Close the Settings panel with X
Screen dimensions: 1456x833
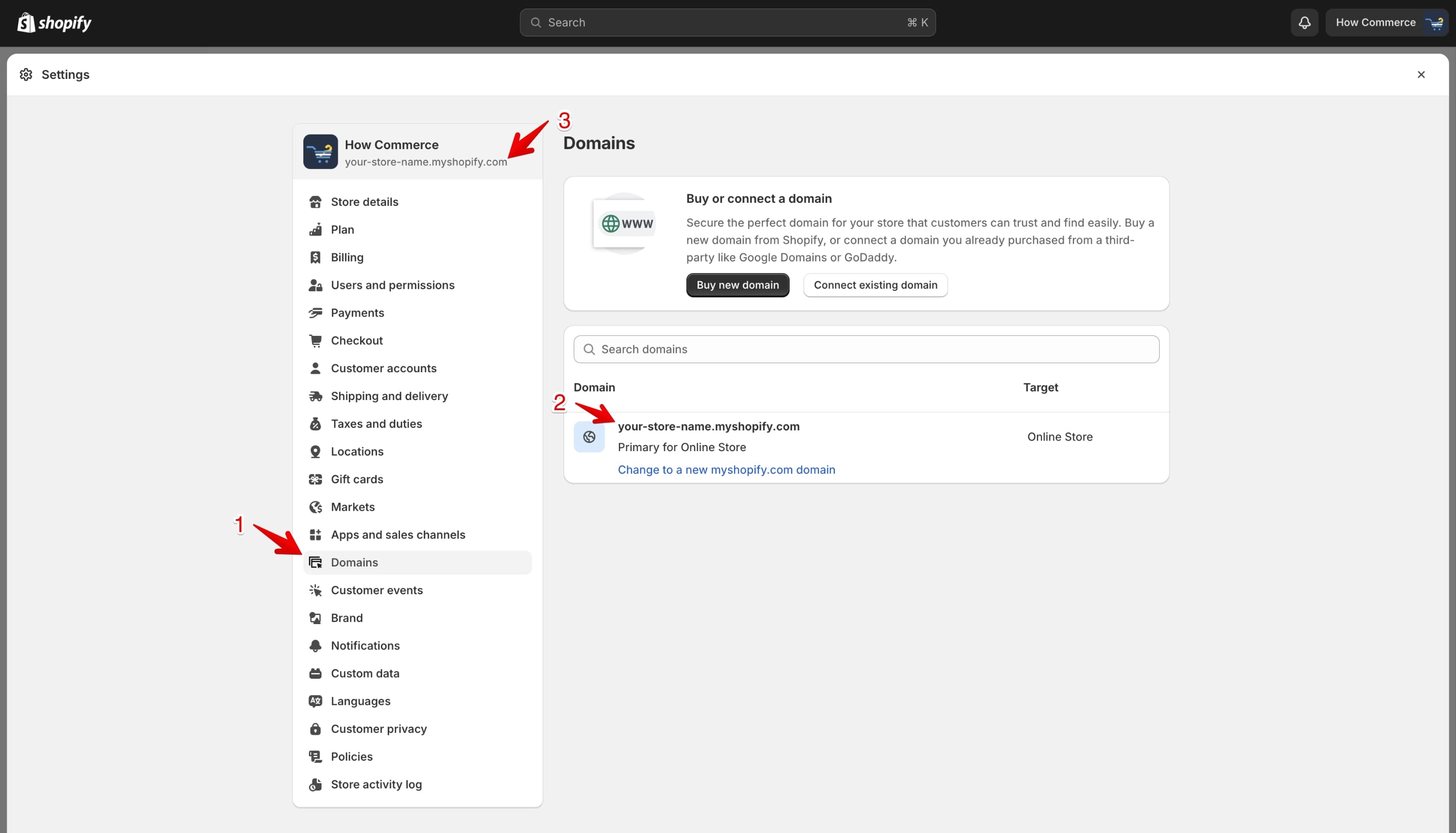point(1421,74)
